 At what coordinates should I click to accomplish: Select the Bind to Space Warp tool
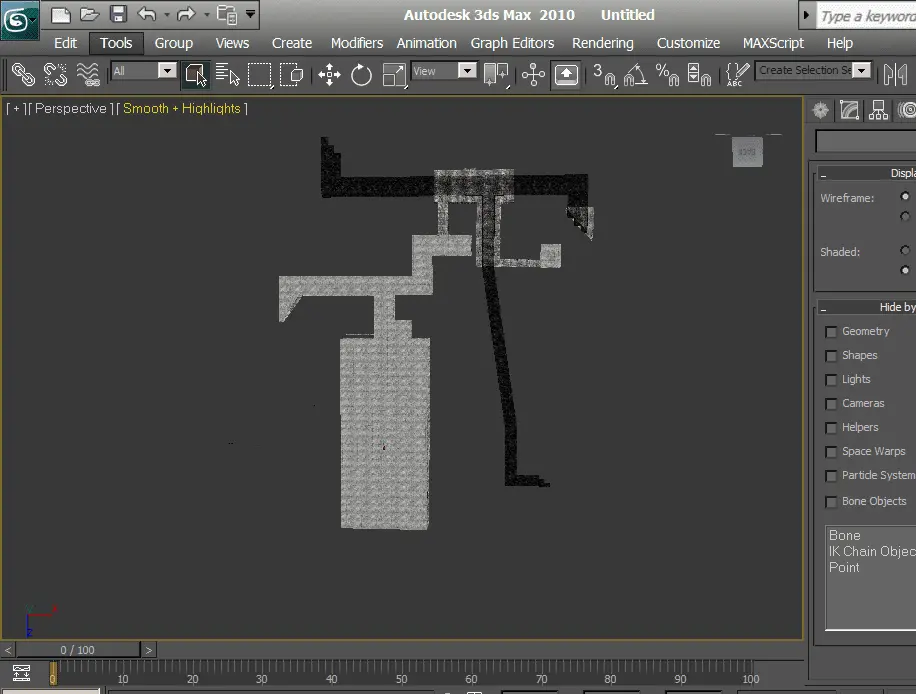pyautogui.click(x=88, y=75)
